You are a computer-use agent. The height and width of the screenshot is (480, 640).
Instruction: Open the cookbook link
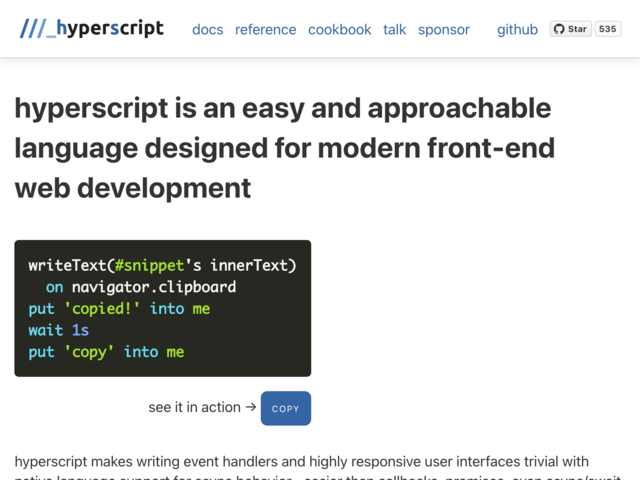point(339,30)
